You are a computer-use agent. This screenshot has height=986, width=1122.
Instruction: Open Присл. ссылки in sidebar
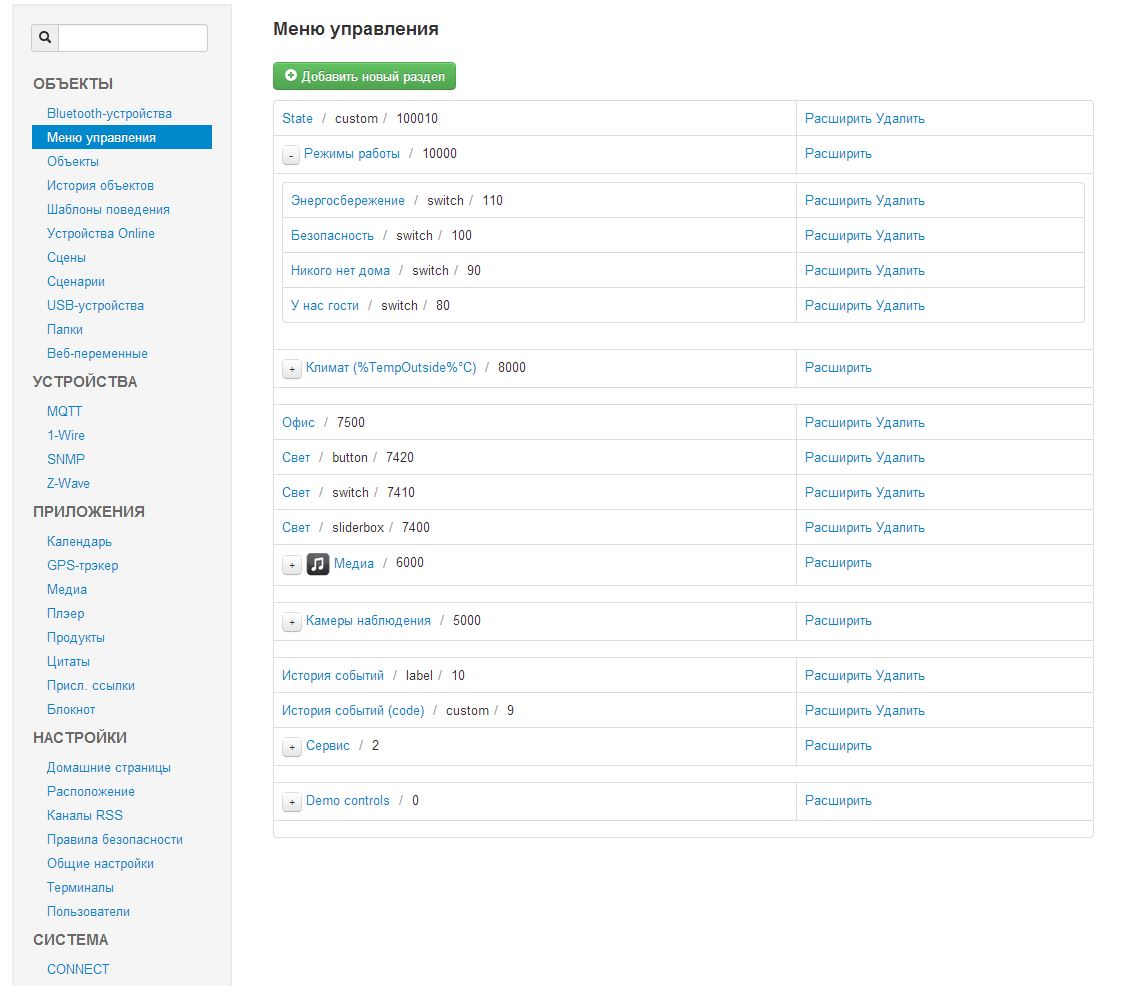[x=91, y=685]
